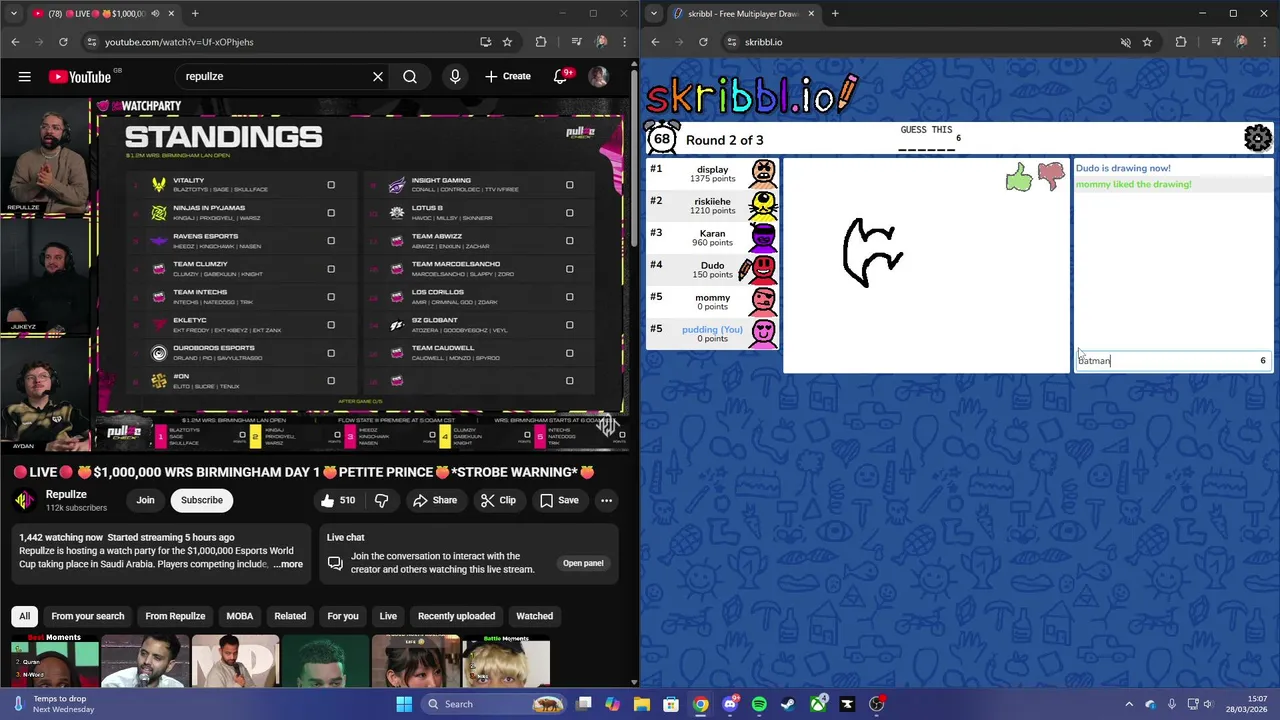Select the 'Recently uploaded' chip
This screenshot has width=1280, height=720.
click(x=456, y=616)
